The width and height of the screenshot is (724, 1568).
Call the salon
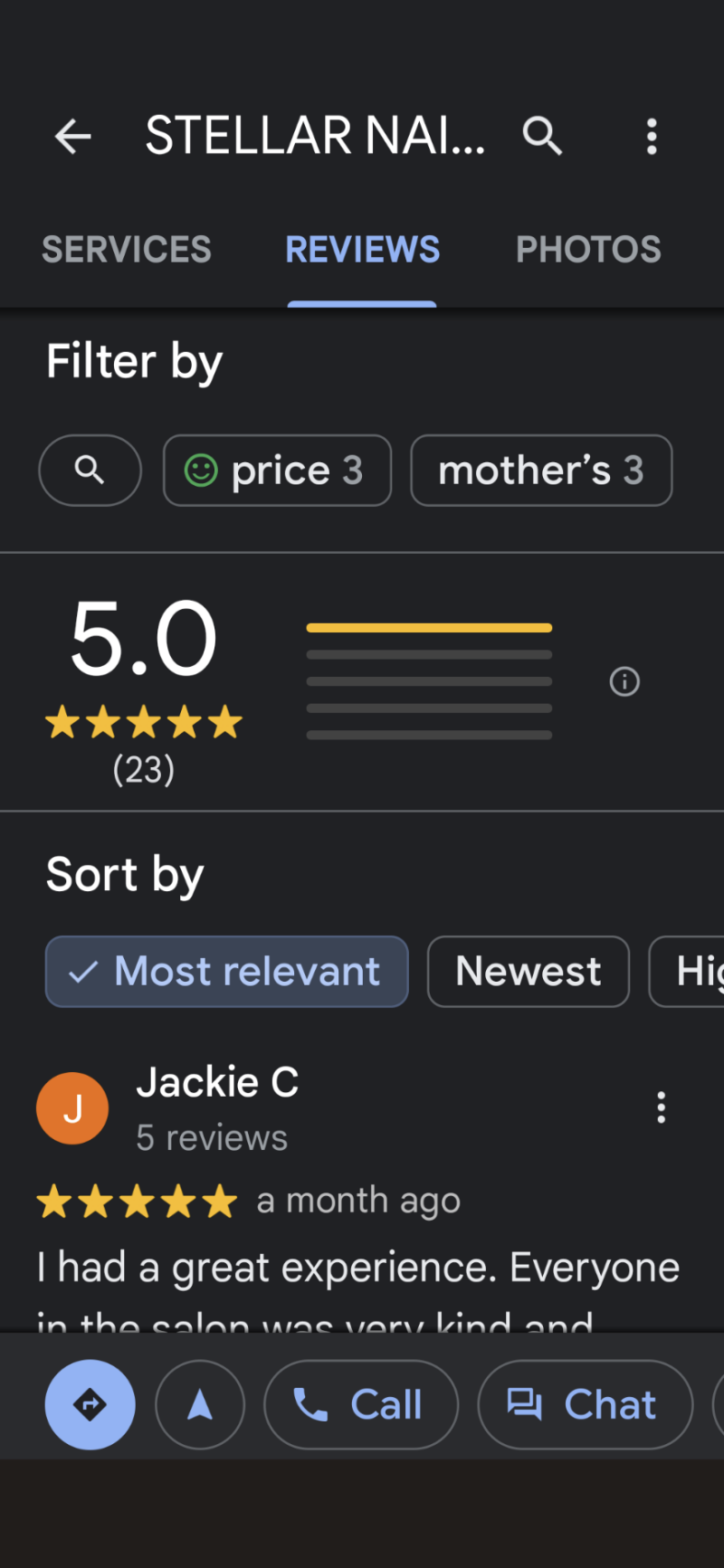pos(360,1405)
